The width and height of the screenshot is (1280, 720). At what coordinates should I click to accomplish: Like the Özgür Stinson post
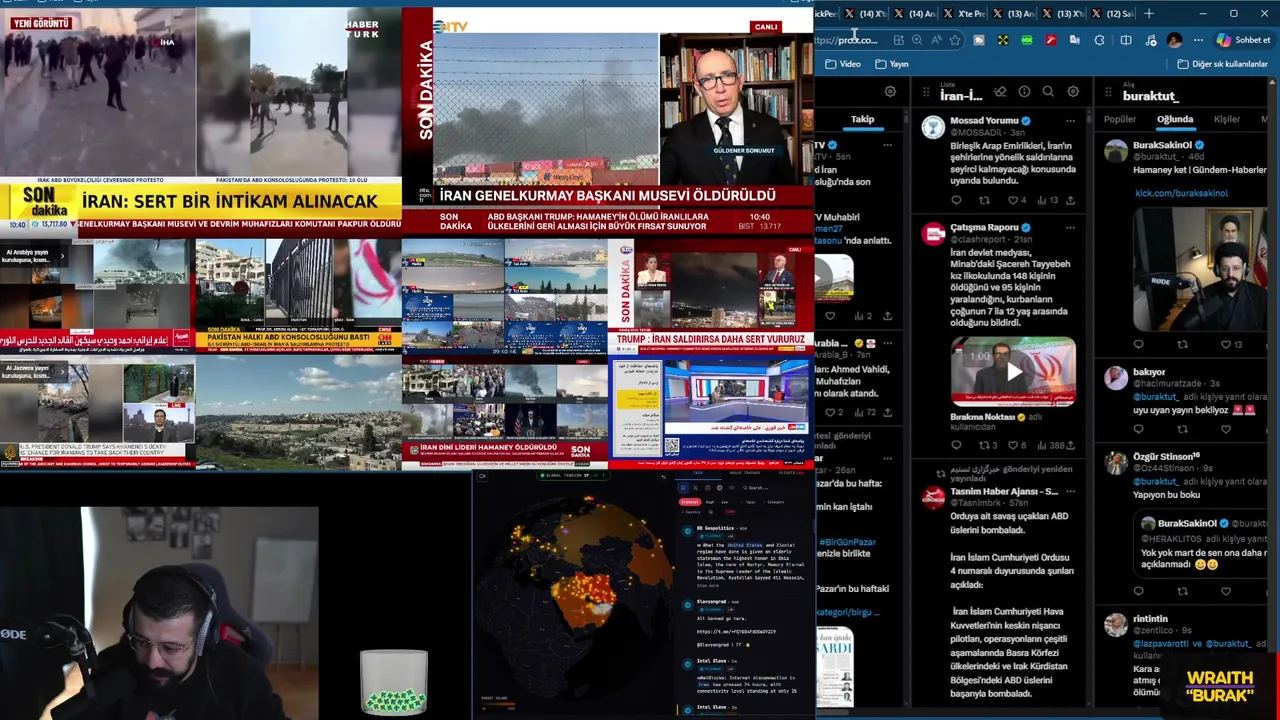pos(1226,591)
